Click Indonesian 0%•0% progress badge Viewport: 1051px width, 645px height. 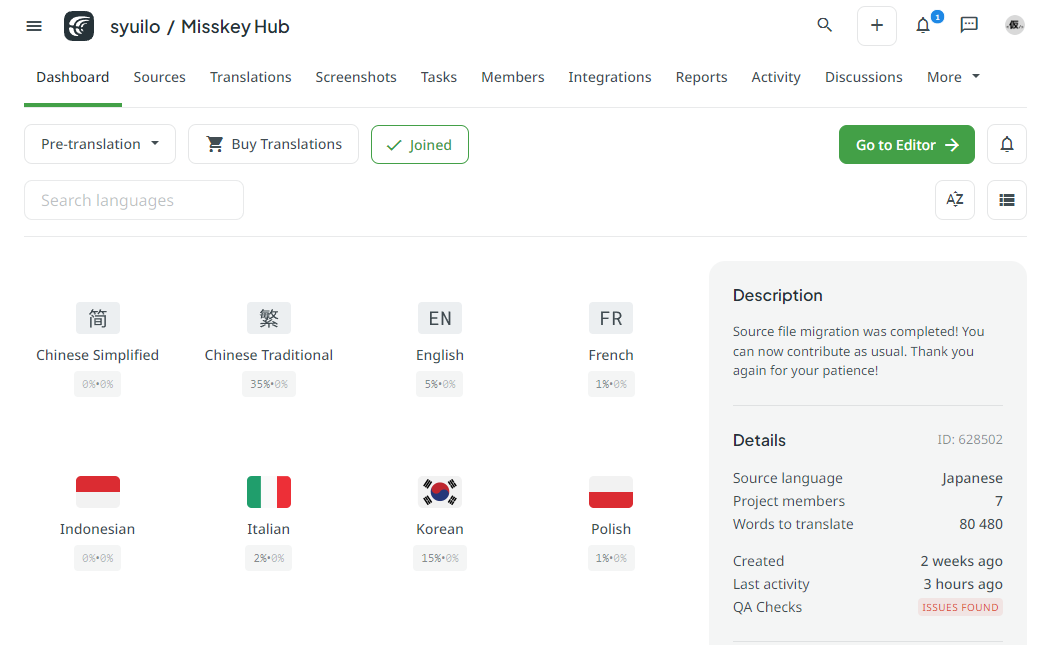coord(98,558)
